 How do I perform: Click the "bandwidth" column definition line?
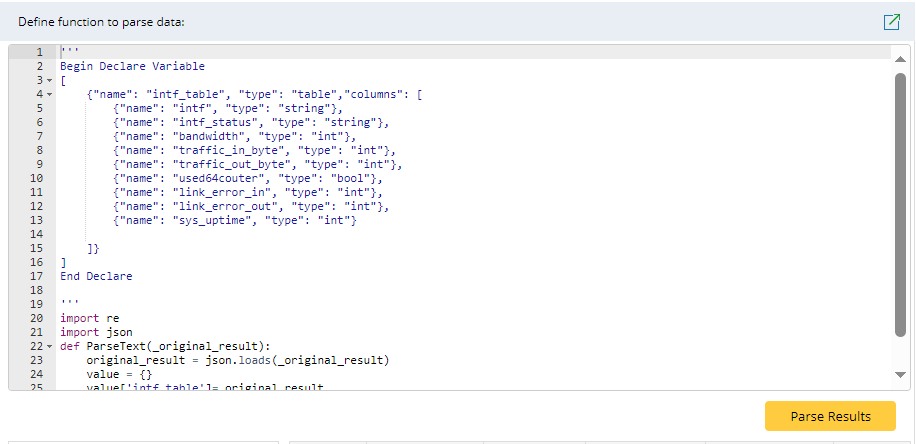[x=234, y=136]
